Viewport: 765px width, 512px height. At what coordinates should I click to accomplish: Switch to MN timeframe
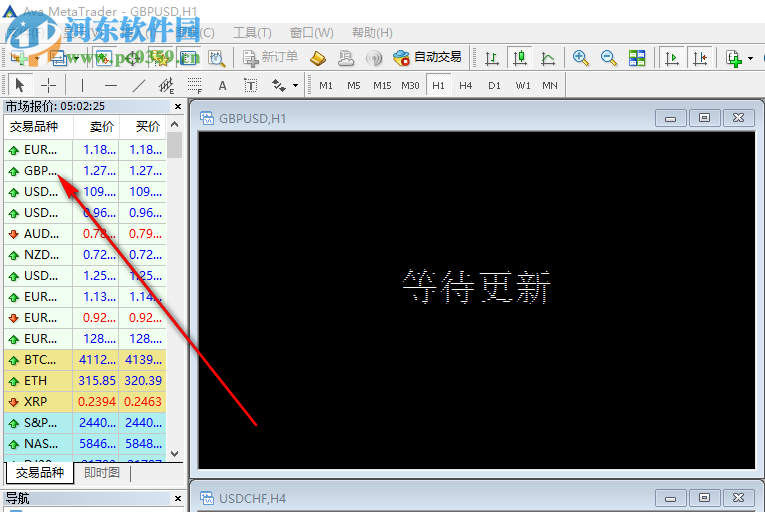coord(550,85)
